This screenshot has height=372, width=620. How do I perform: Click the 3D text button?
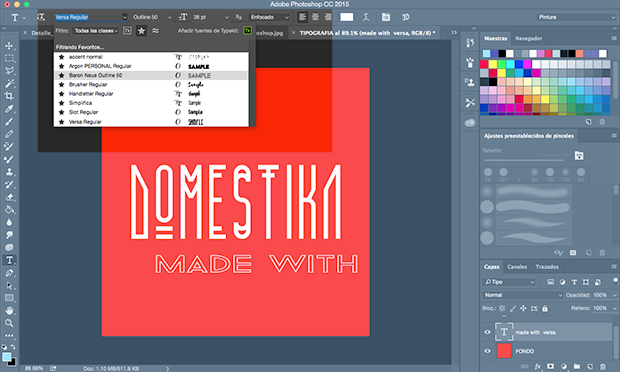click(x=405, y=17)
